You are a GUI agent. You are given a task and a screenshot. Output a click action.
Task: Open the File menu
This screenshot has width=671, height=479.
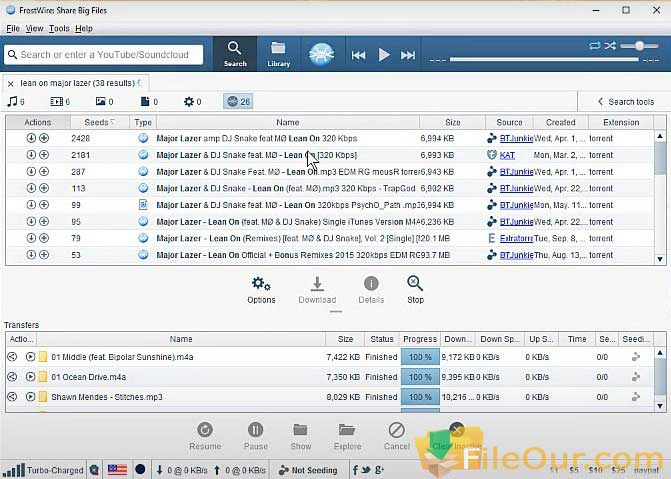[x=13, y=28]
